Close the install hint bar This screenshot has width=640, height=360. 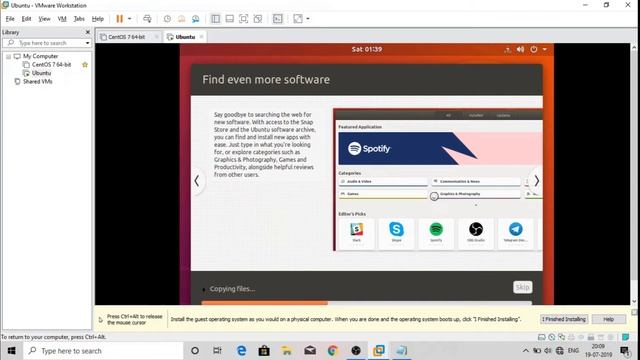coord(634,313)
